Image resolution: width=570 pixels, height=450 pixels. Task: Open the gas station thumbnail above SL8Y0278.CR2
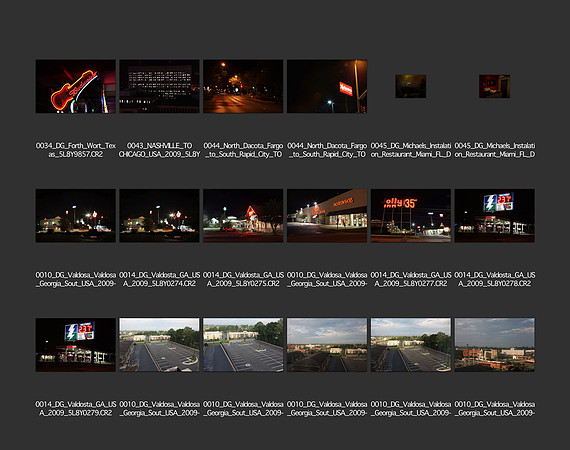tap(495, 216)
